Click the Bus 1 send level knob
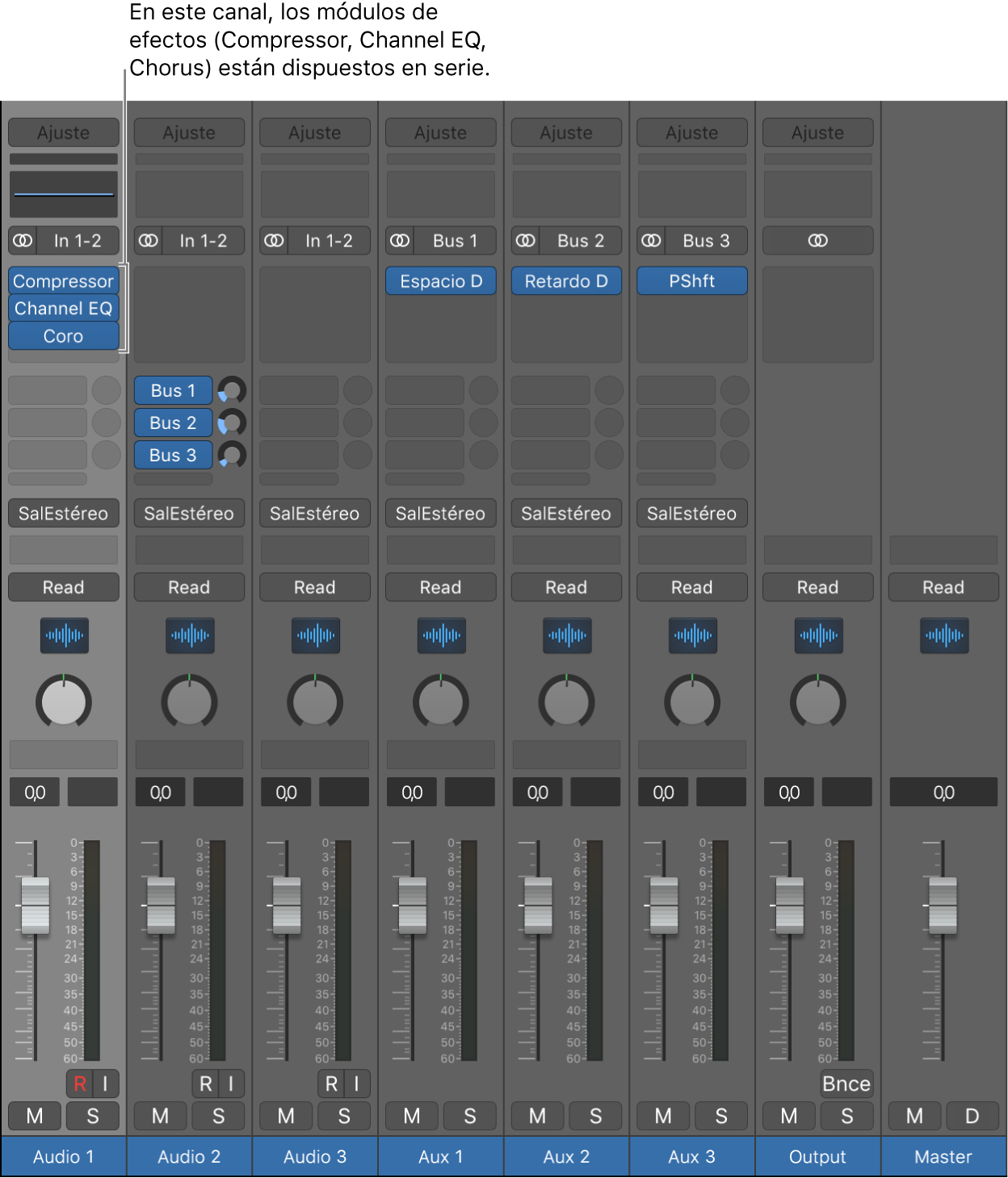This screenshot has width=1008, height=1178. [232, 390]
